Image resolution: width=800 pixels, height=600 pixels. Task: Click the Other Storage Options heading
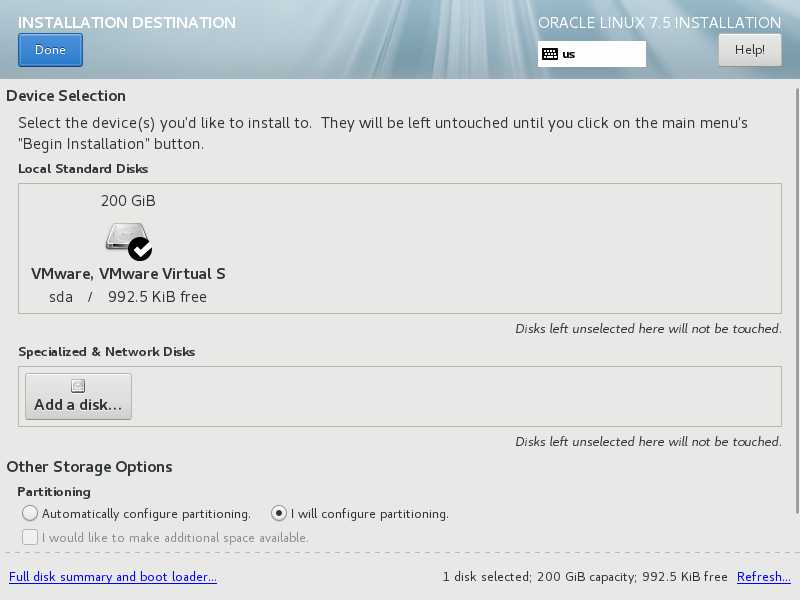(89, 467)
